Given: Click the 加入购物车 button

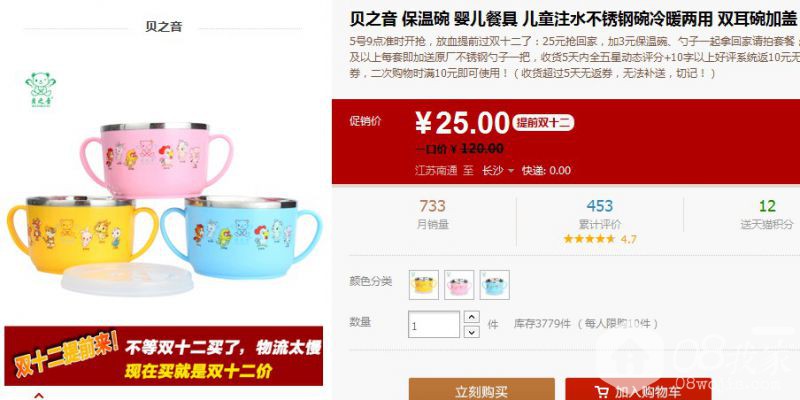Looking at the screenshot, I should click(638, 390).
